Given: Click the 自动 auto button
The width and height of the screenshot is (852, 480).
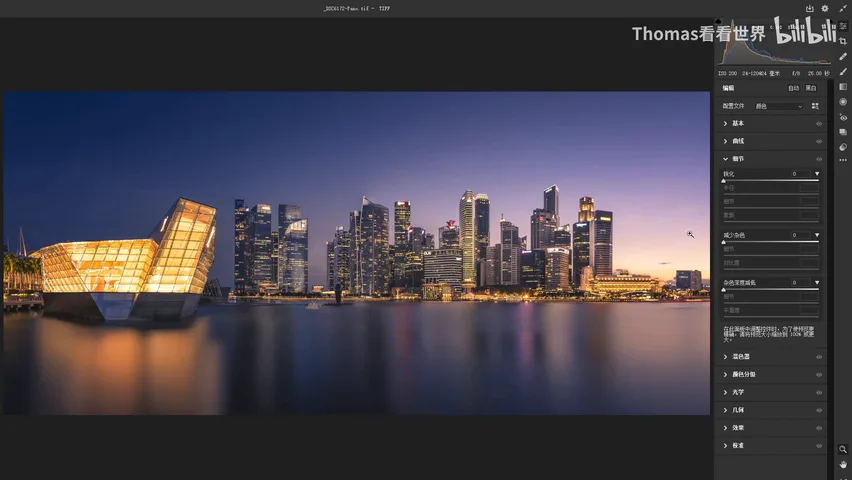Looking at the screenshot, I should tap(793, 88).
